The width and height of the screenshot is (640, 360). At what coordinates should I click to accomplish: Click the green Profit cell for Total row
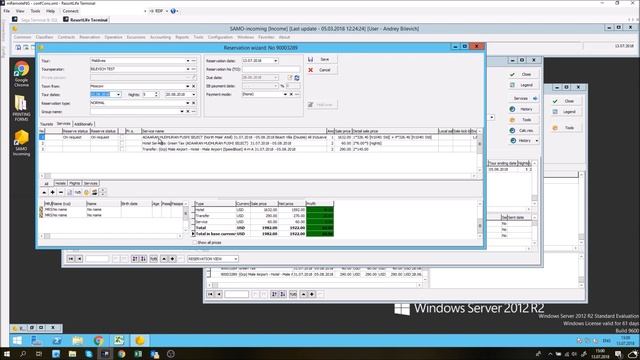(320, 228)
